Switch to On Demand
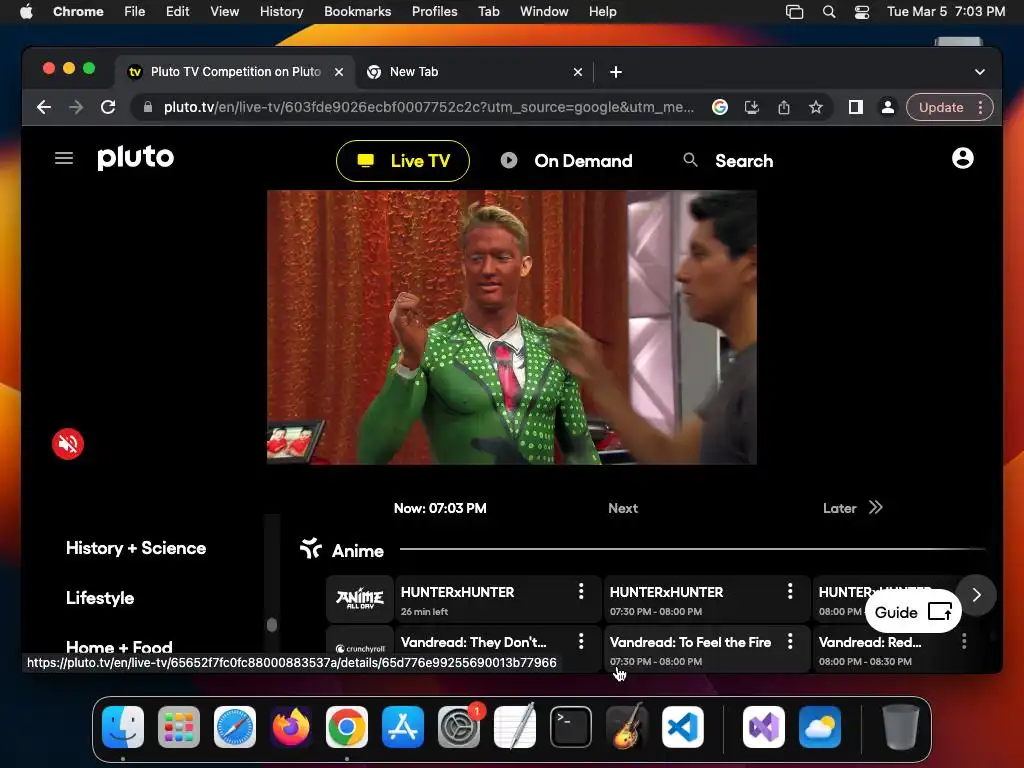 [x=566, y=161]
